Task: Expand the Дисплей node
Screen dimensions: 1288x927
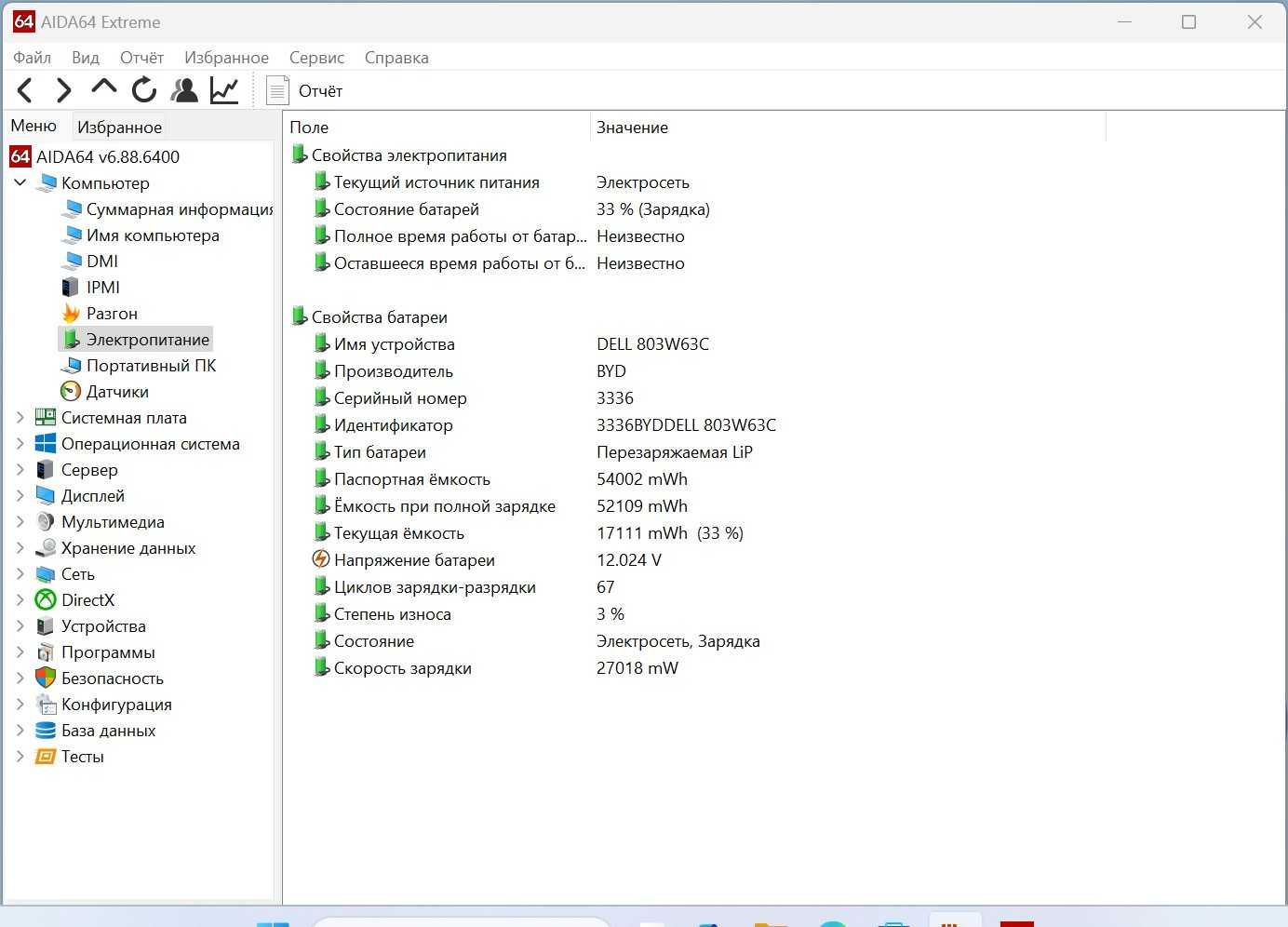Action: pyautogui.click(x=20, y=496)
